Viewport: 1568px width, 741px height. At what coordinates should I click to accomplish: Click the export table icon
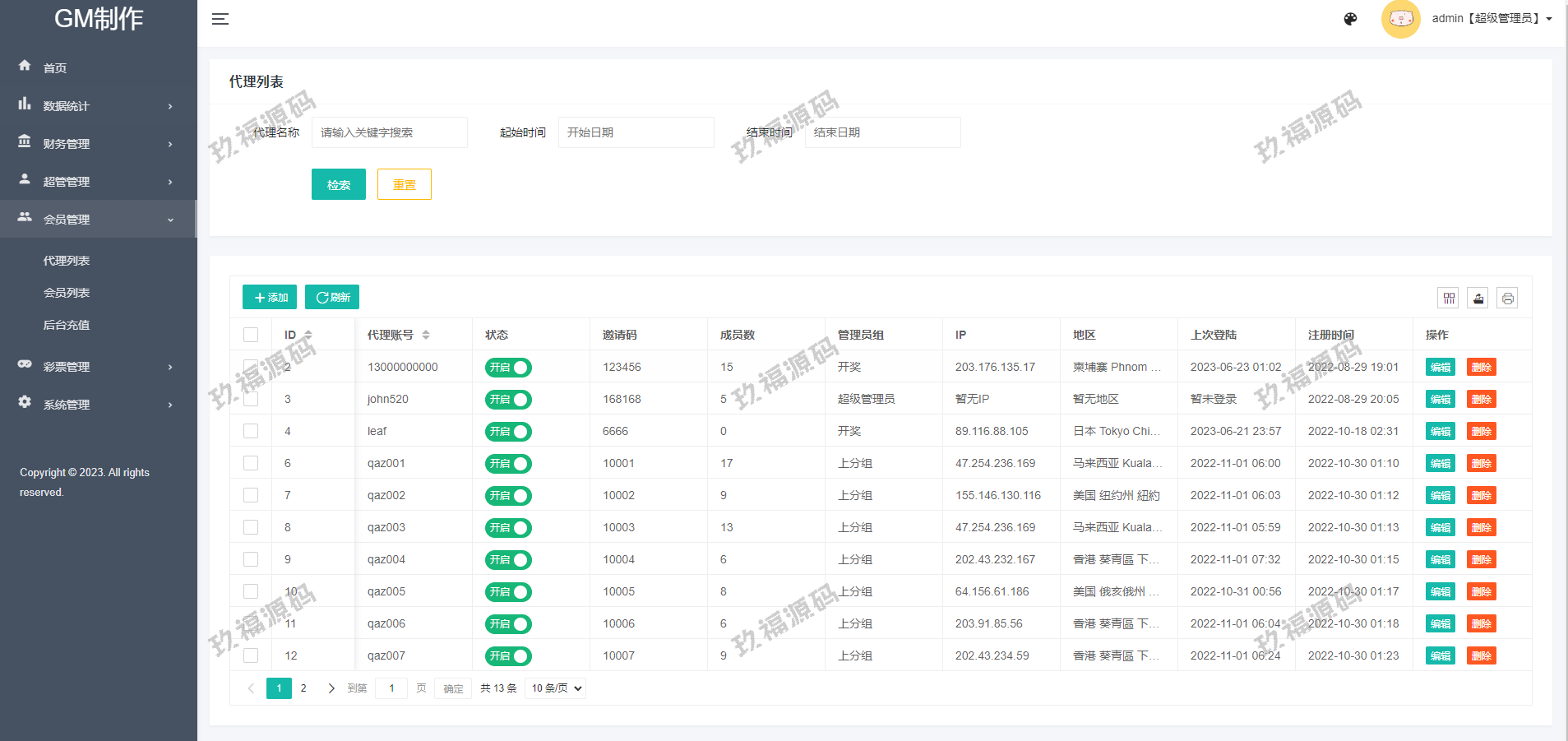[x=1478, y=299]
